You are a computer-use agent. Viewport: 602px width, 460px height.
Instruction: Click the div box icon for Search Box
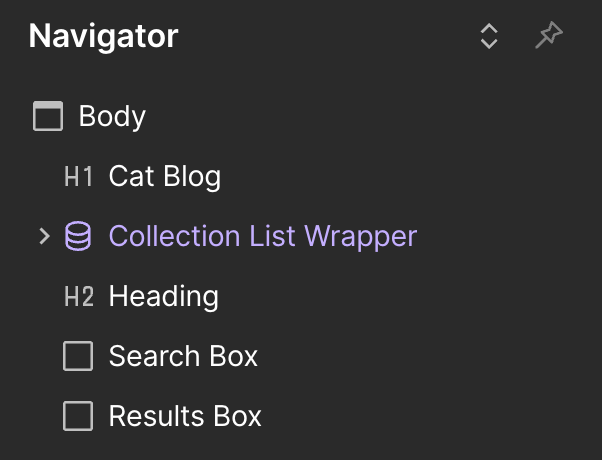pyautogui.click(x=78, y=356)
